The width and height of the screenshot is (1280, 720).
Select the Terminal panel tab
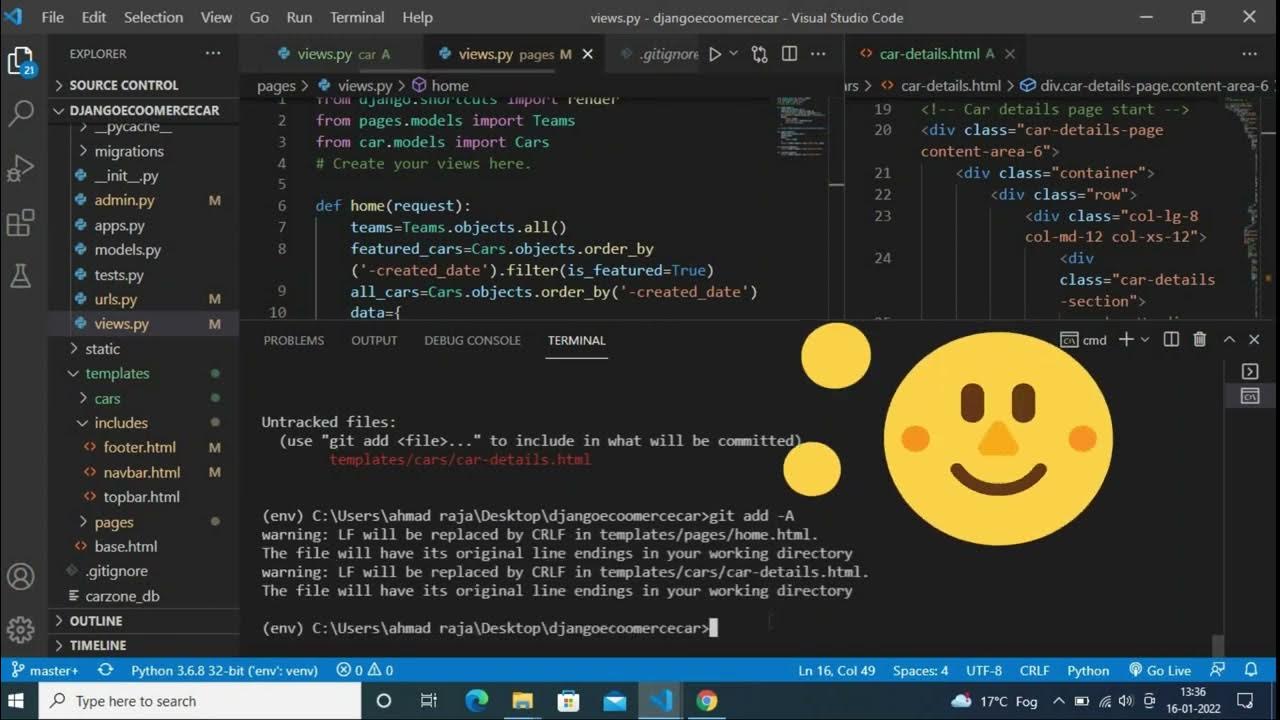576,340
